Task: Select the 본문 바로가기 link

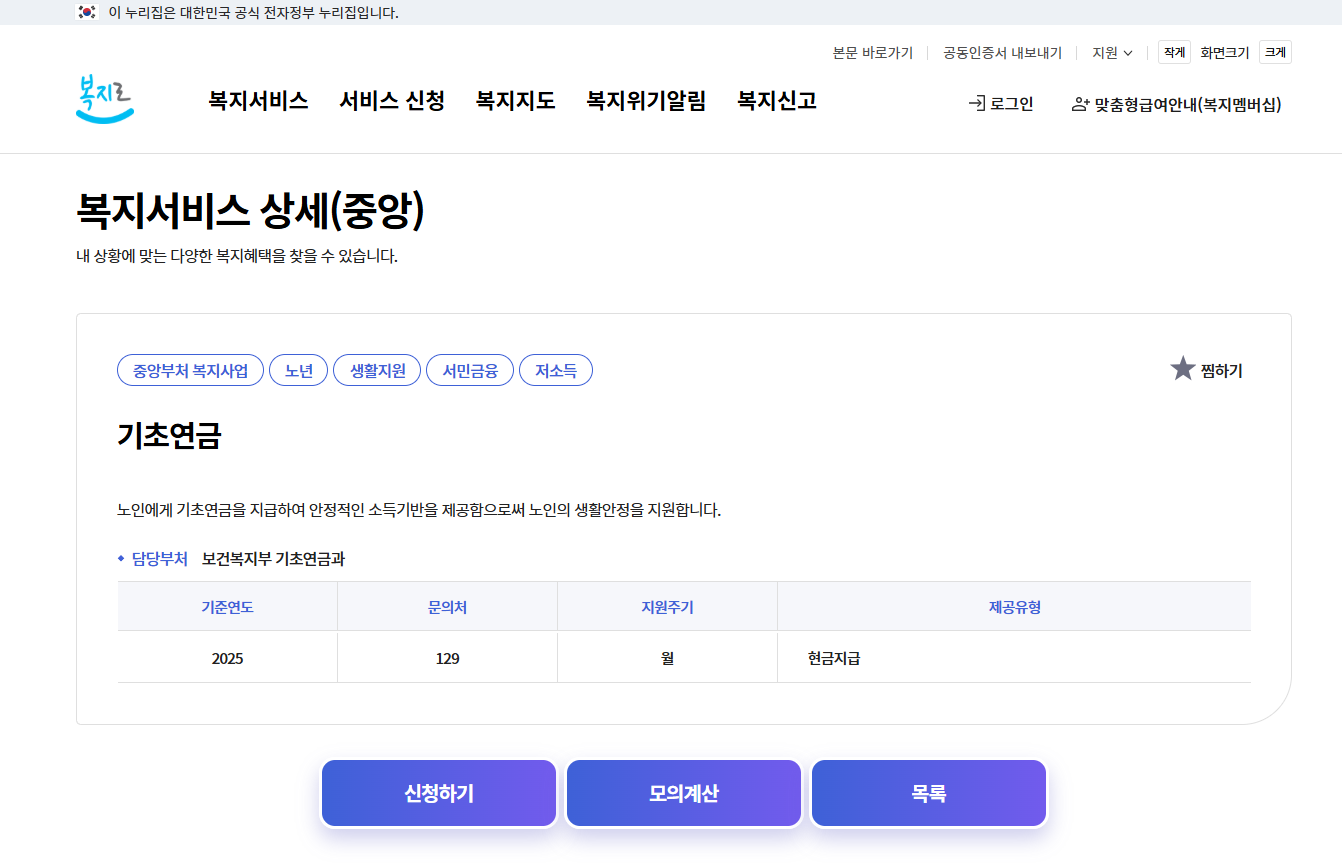Action: coord(874,53)
